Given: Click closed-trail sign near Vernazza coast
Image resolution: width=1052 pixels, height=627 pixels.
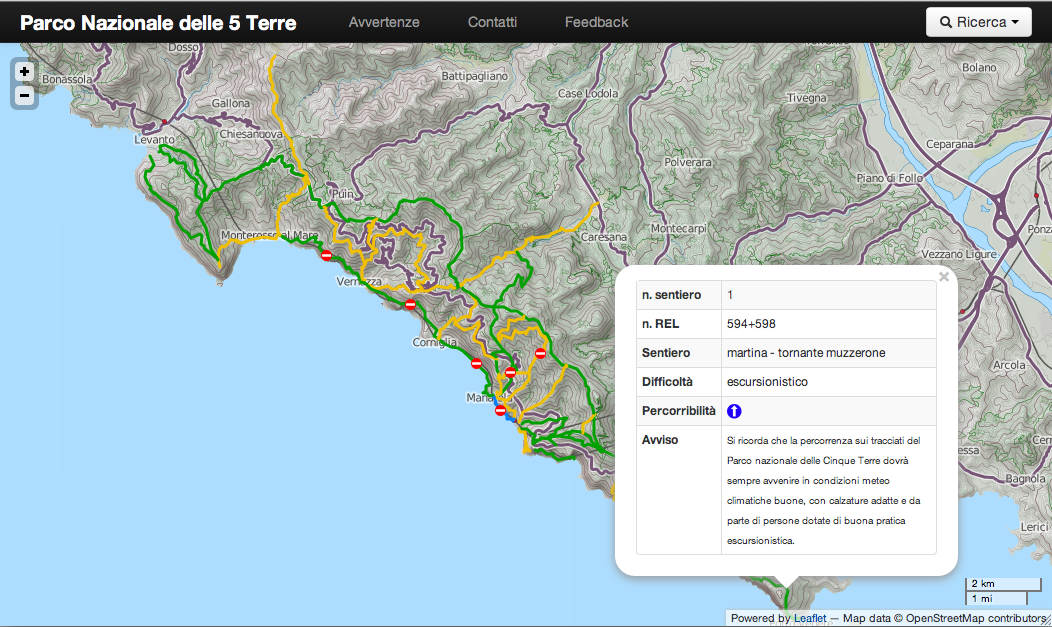Looking at the screenshot, I should [x=411, y=304].
